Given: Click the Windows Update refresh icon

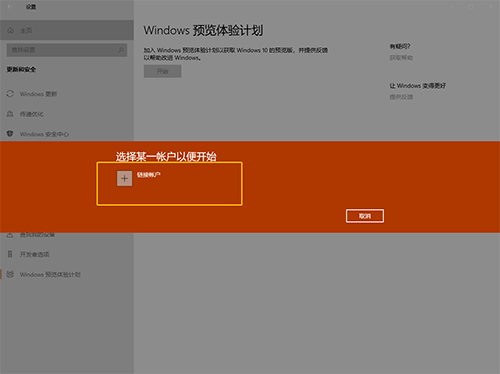Looking at the screenshot, I should coord(10,94).
